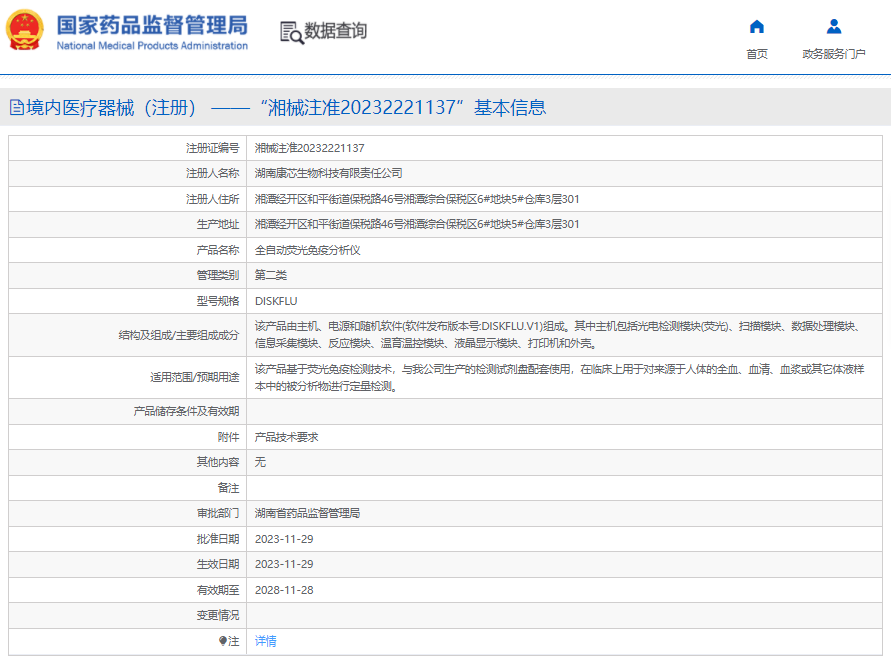
Task: Click the 生产地址 row label
Action: pos(218,224)
